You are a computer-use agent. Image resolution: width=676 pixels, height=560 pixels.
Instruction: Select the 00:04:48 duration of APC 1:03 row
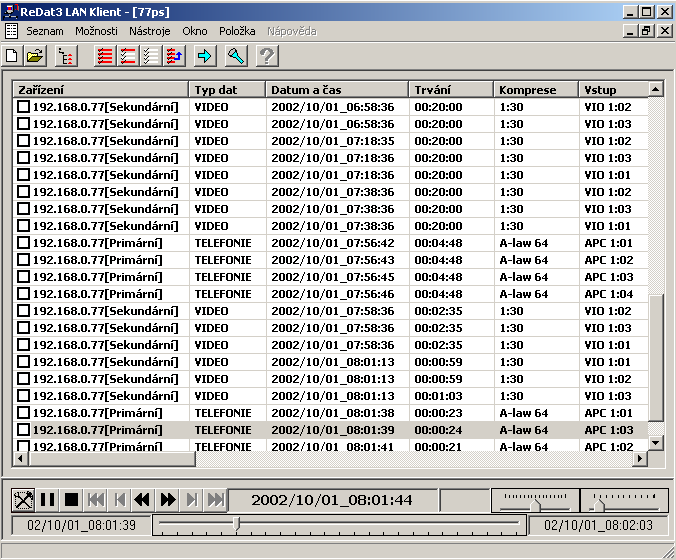[438, 277]
